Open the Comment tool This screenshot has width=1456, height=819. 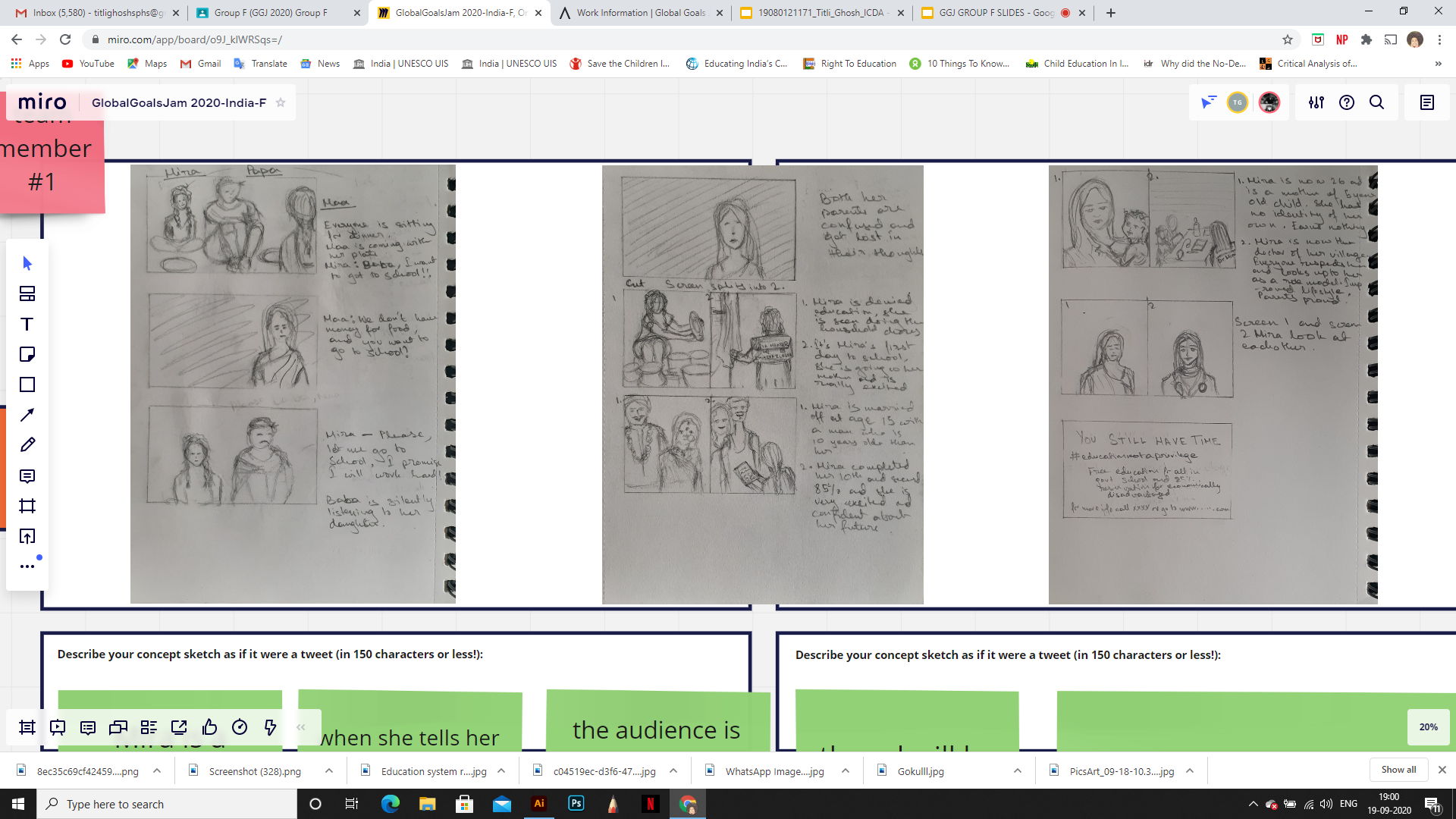pos(27,476)
